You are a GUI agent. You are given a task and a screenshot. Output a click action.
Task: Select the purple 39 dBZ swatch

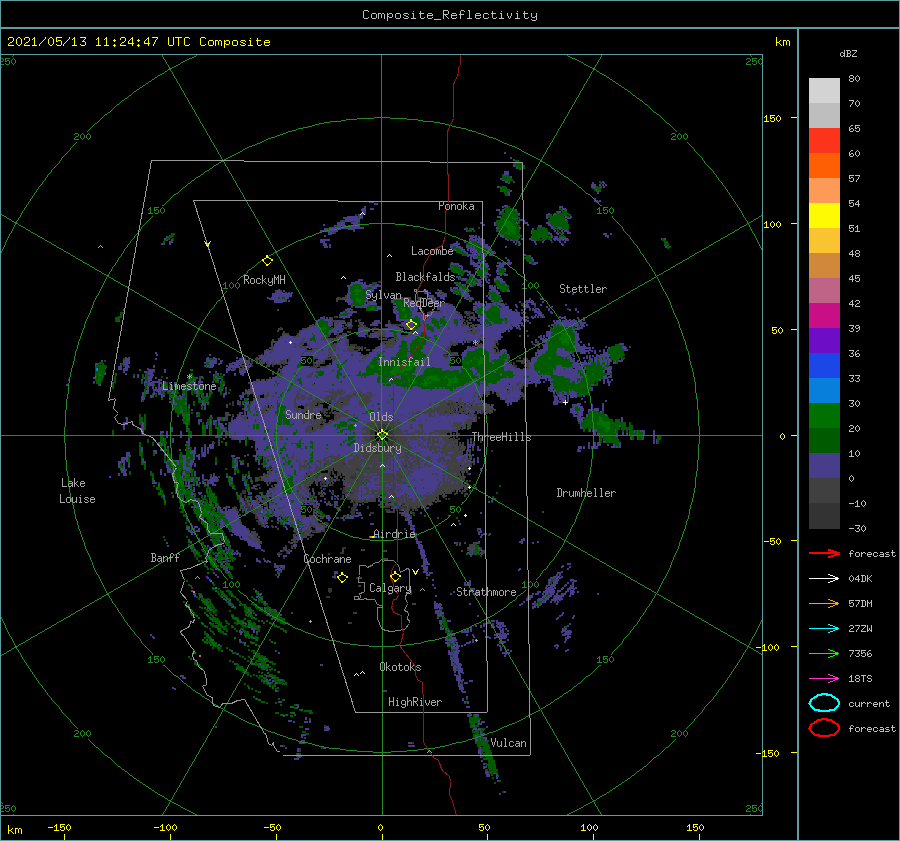[x=824, y=340]
